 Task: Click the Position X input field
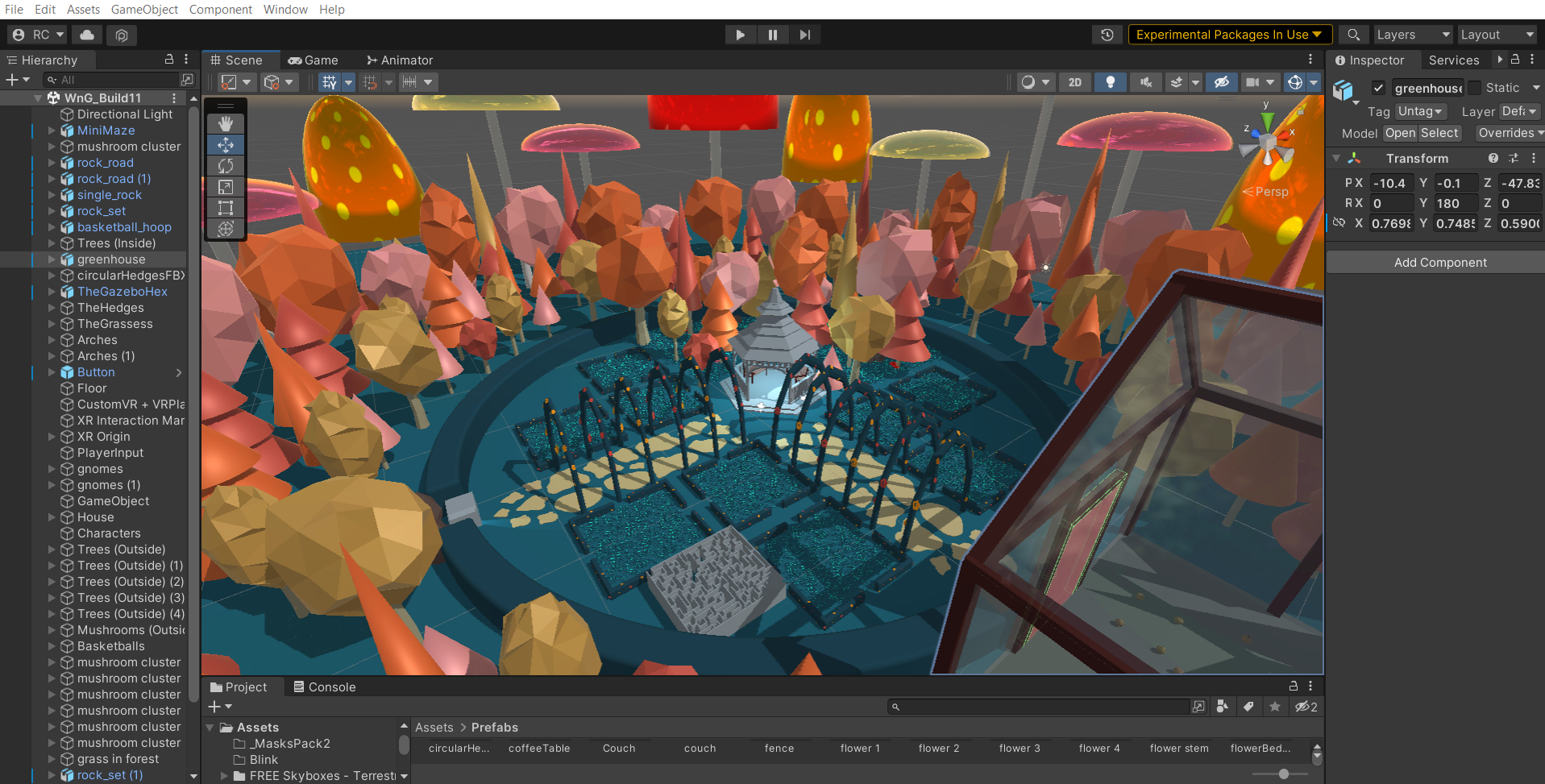pos(1390,183)
